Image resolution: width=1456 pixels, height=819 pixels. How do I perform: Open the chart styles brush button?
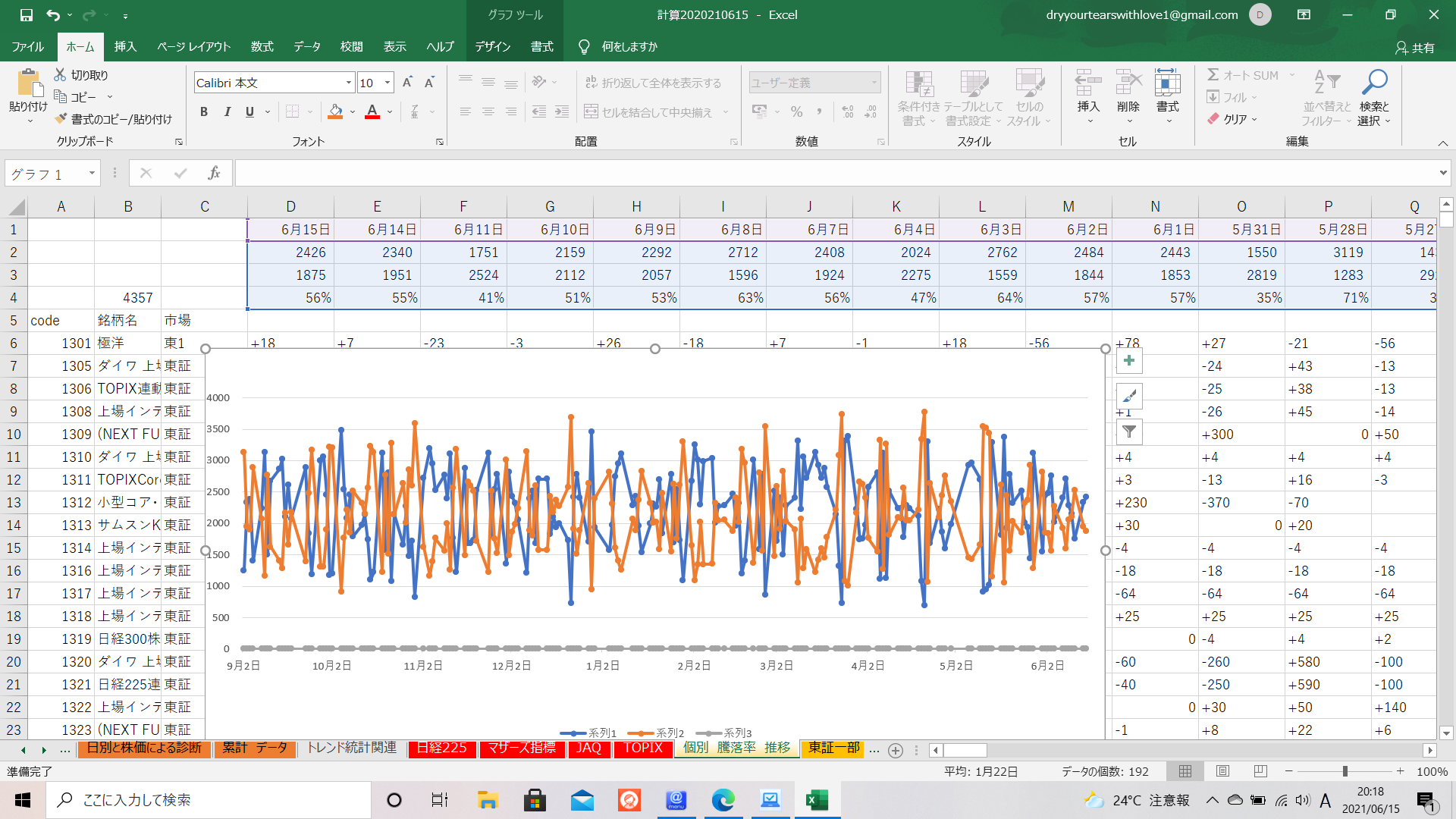coord(1129,396)
